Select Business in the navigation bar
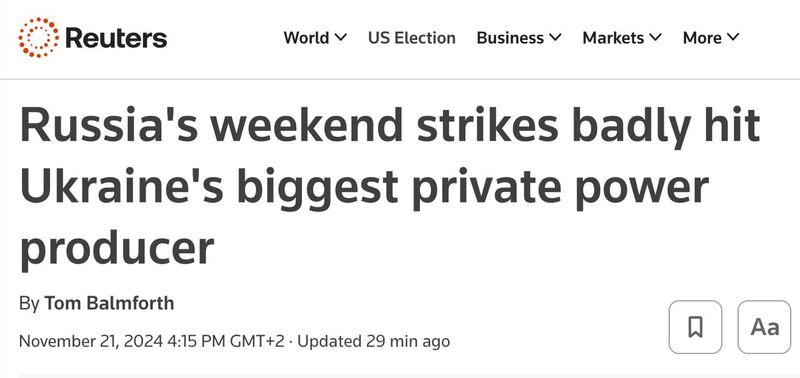 [510, 38]
